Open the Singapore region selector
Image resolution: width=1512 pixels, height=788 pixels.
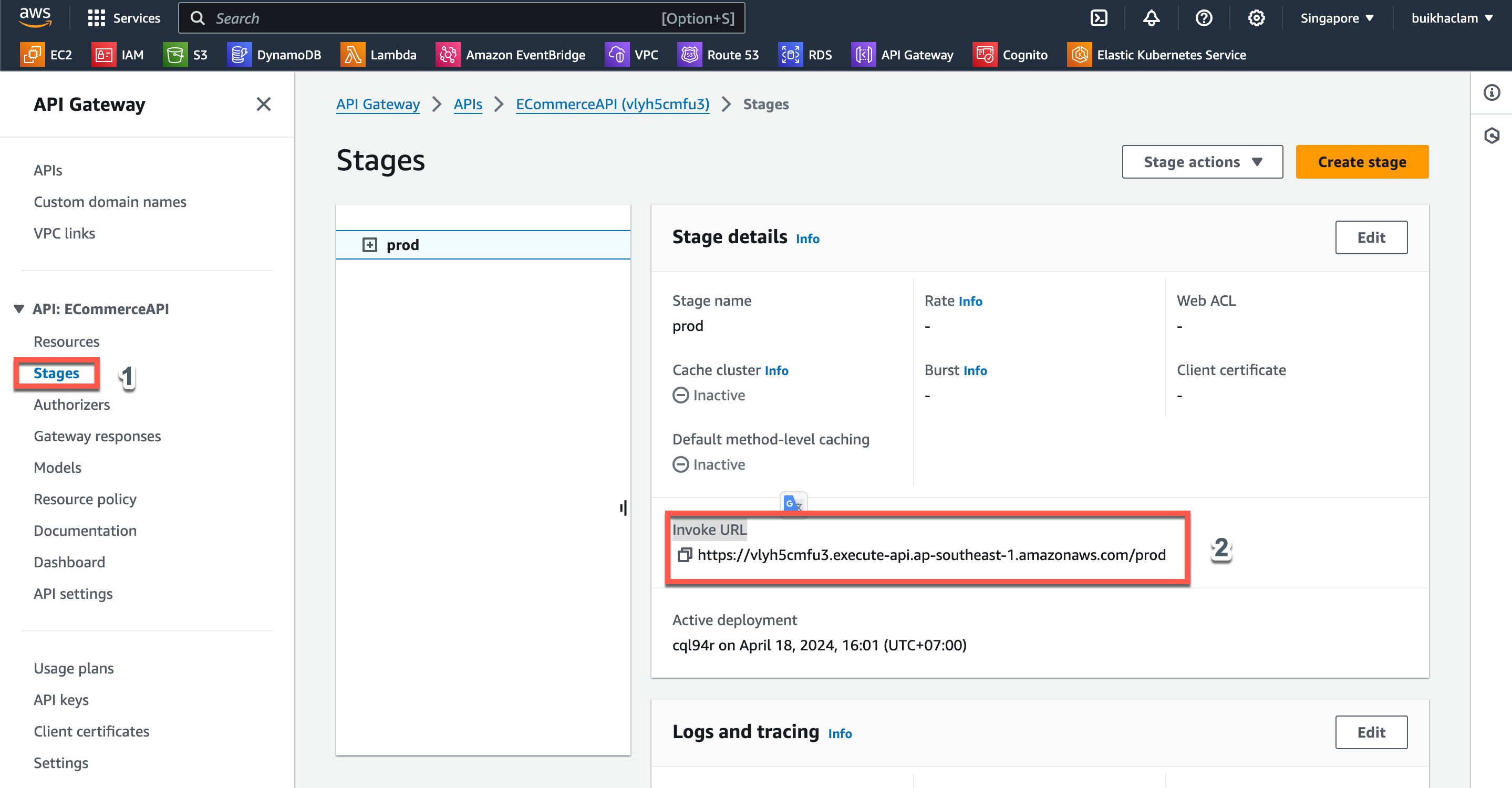click(1337, 18)
